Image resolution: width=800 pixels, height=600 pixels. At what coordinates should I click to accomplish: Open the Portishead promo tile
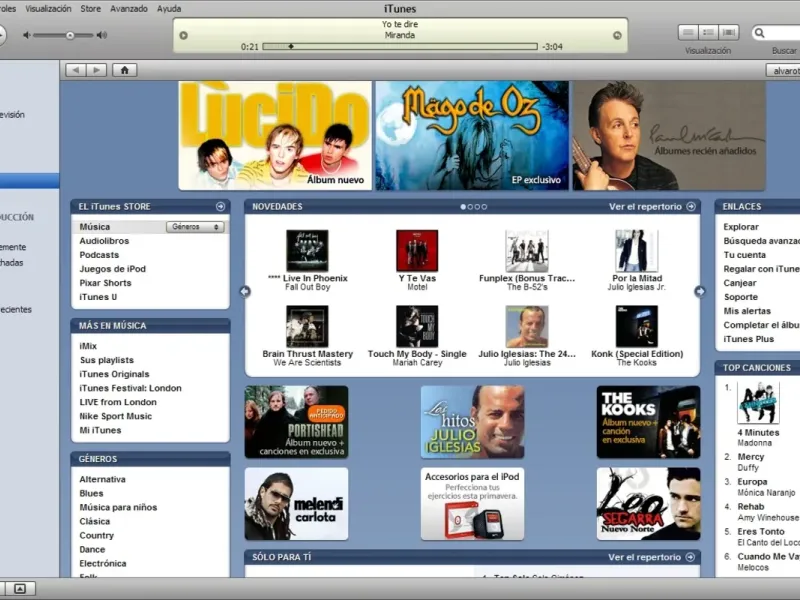point(296,422)
